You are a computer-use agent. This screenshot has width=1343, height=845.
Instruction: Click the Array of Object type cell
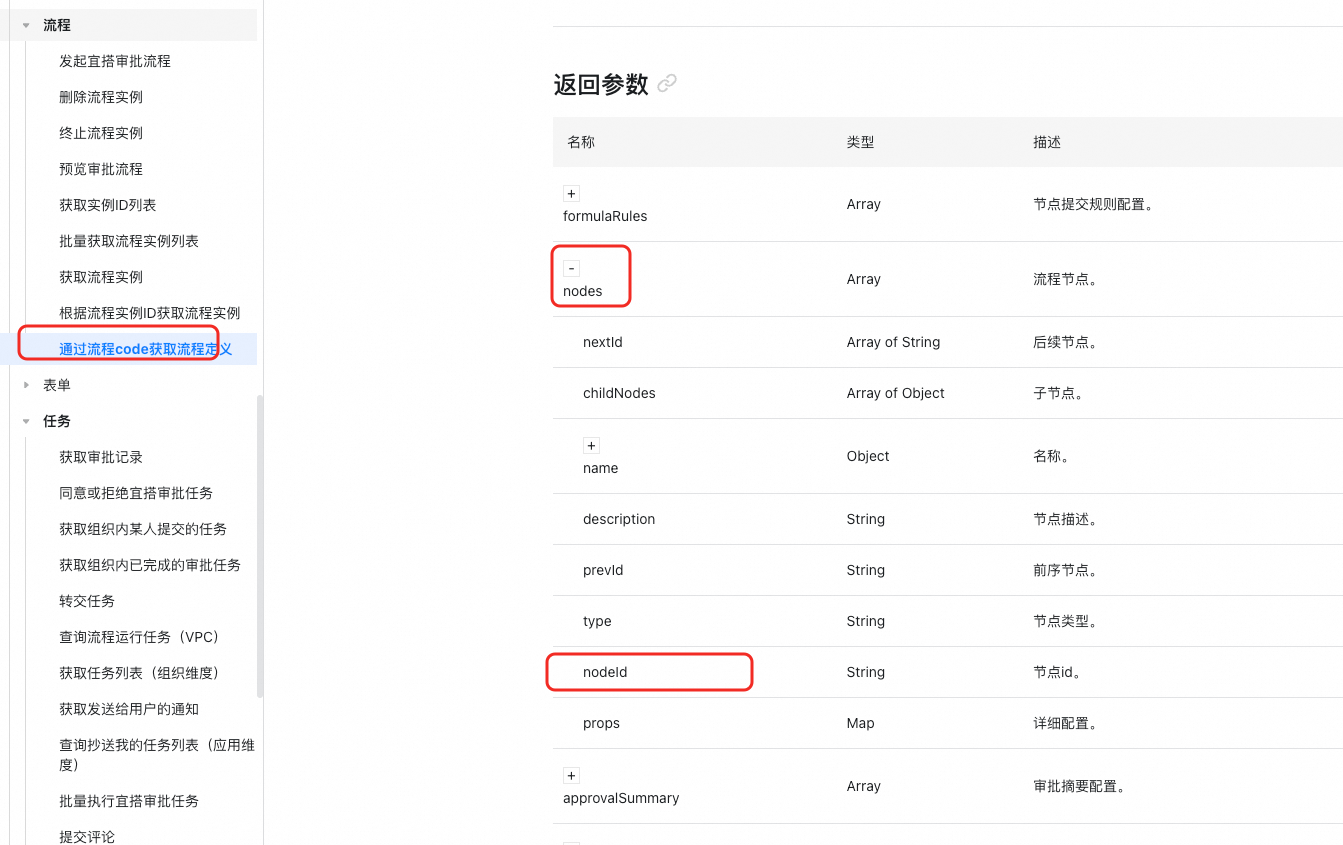click(x=895, y=393)
